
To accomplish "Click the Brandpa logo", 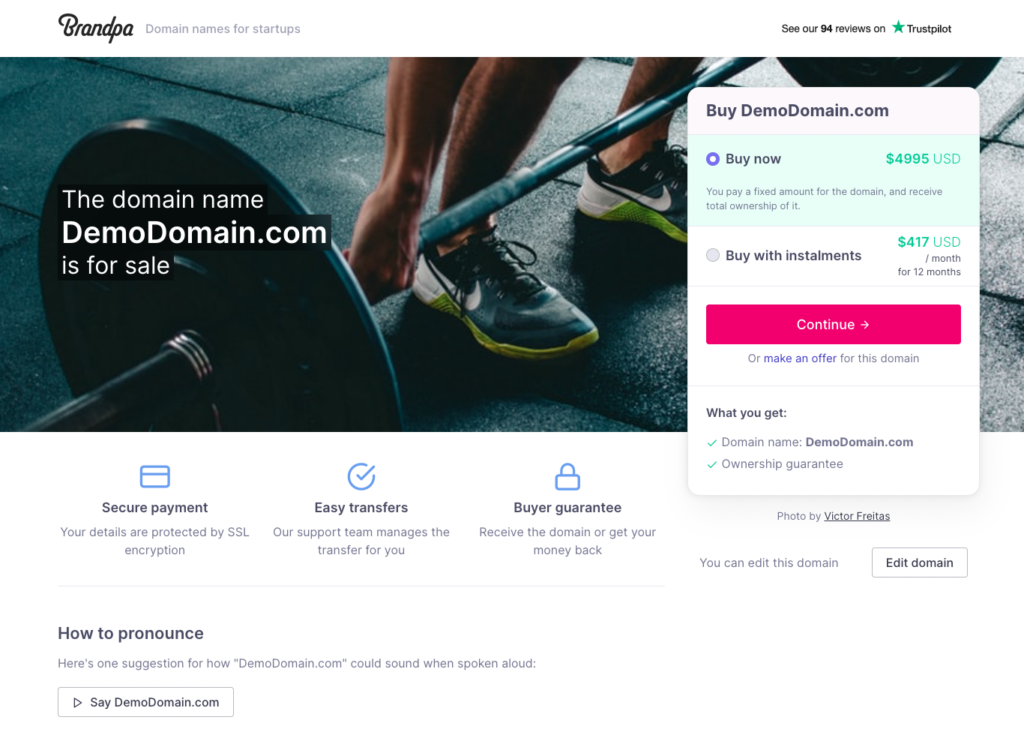I will tap(95, 28).
